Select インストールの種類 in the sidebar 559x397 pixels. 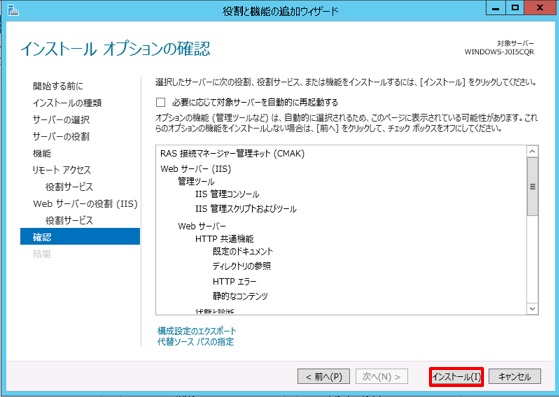(x=67, y=103)
